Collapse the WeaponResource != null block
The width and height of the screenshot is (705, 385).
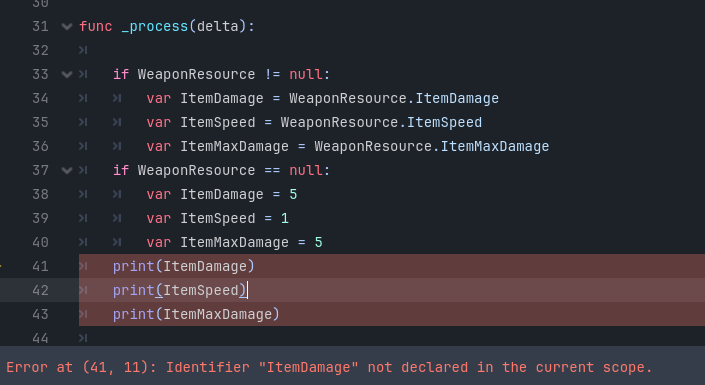pos(67,74)
